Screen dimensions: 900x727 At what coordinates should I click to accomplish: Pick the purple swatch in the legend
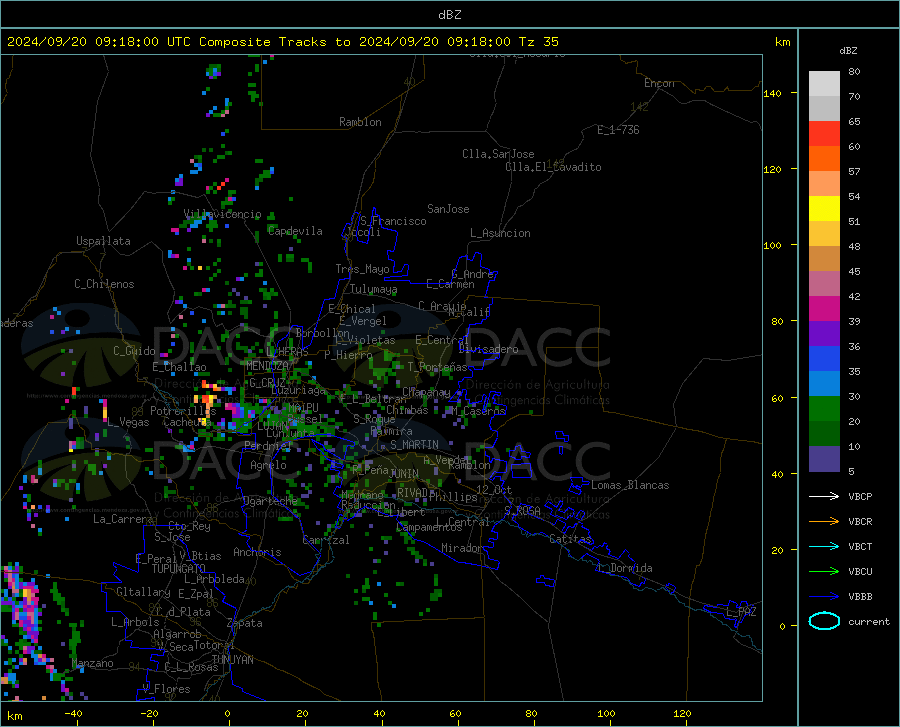pos(824,334)
